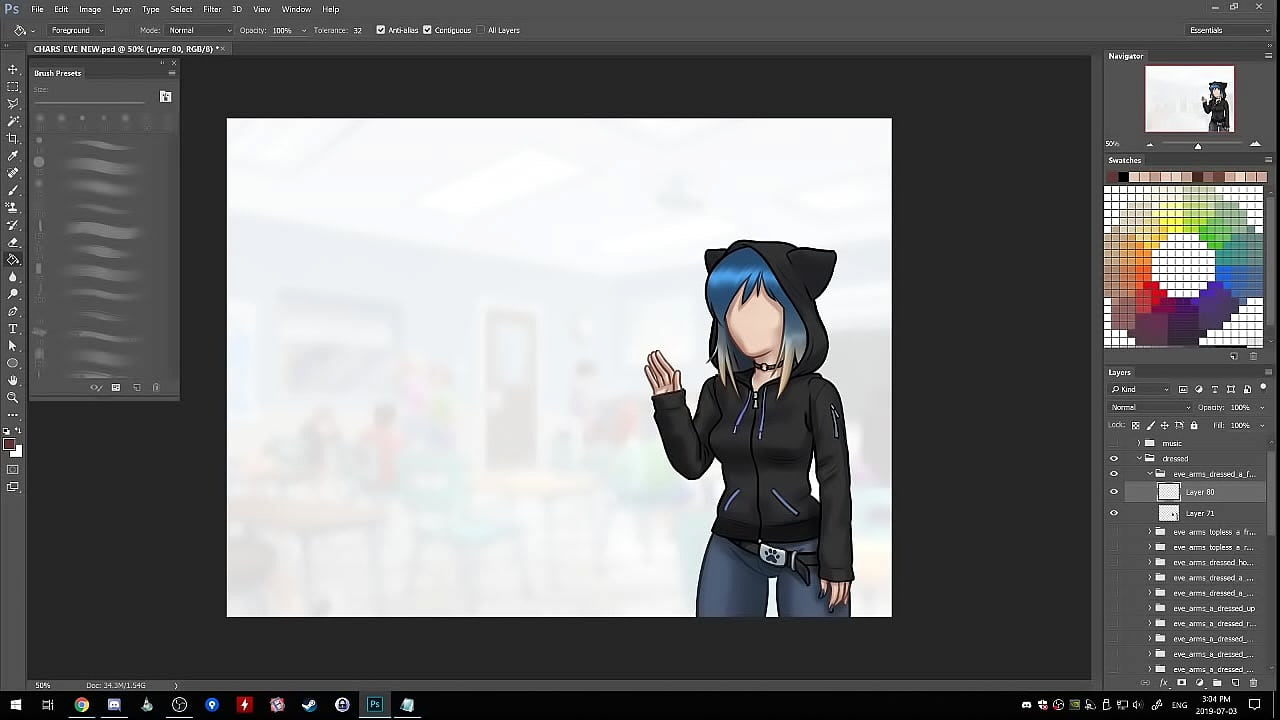Choose the Hand tool

click(13, 380)
